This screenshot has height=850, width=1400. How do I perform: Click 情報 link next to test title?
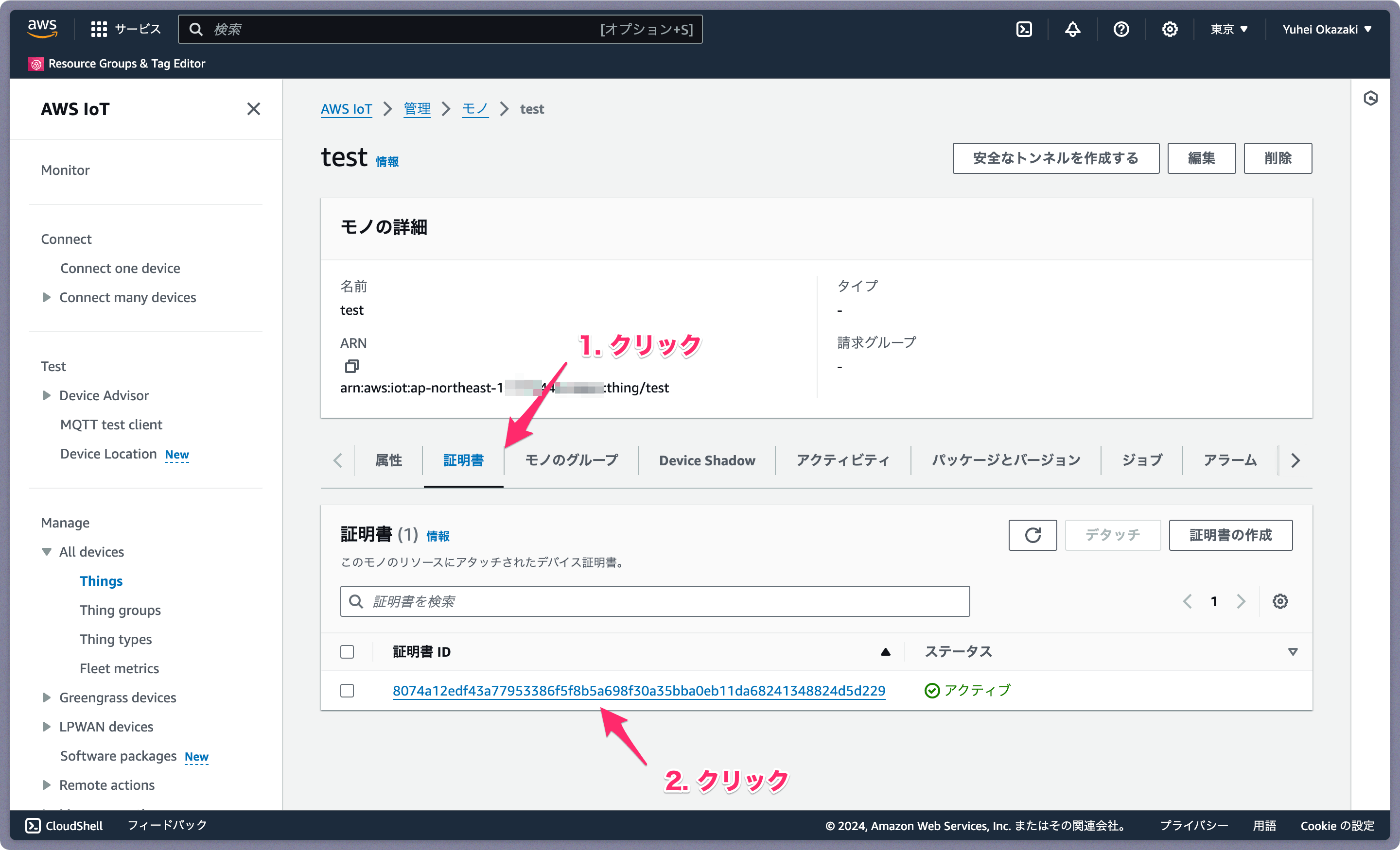[387, 161]
